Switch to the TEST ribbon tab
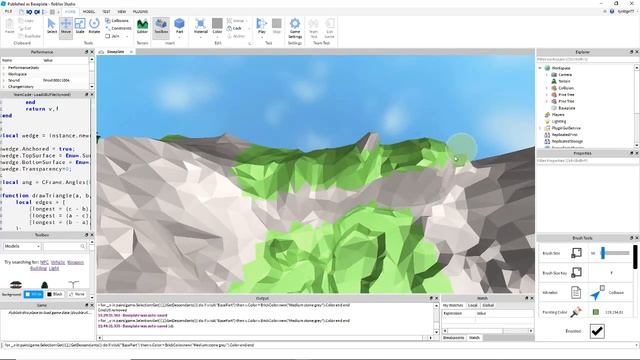This screenshot has height=360, width=640. click(x=106, y=11)
